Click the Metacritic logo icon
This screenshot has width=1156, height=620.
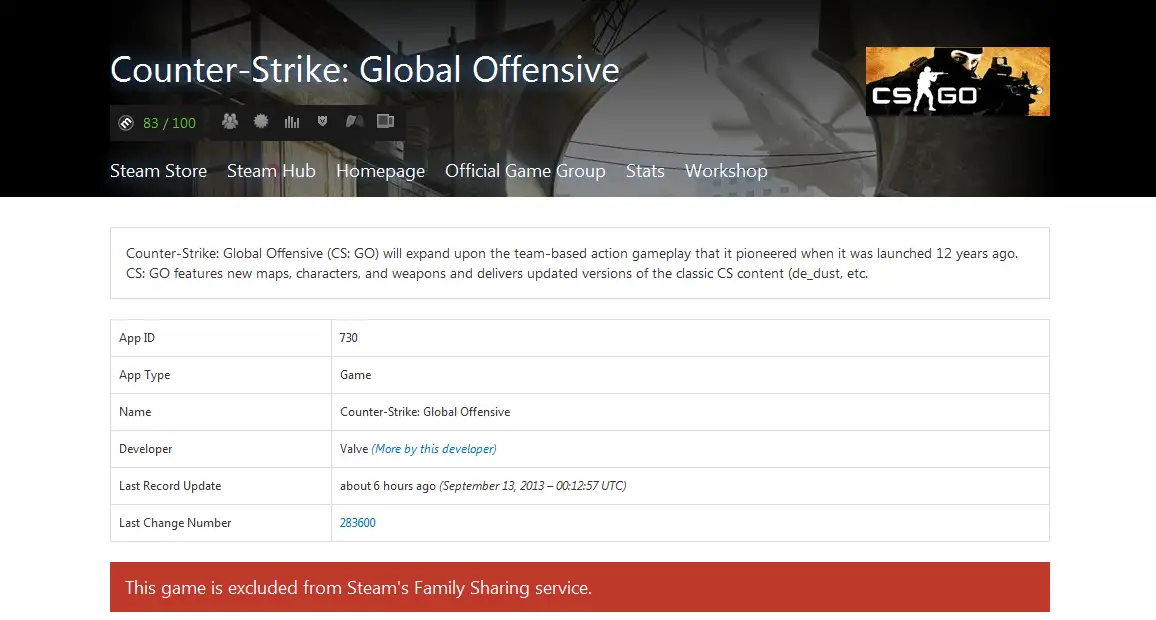(126, 123)
